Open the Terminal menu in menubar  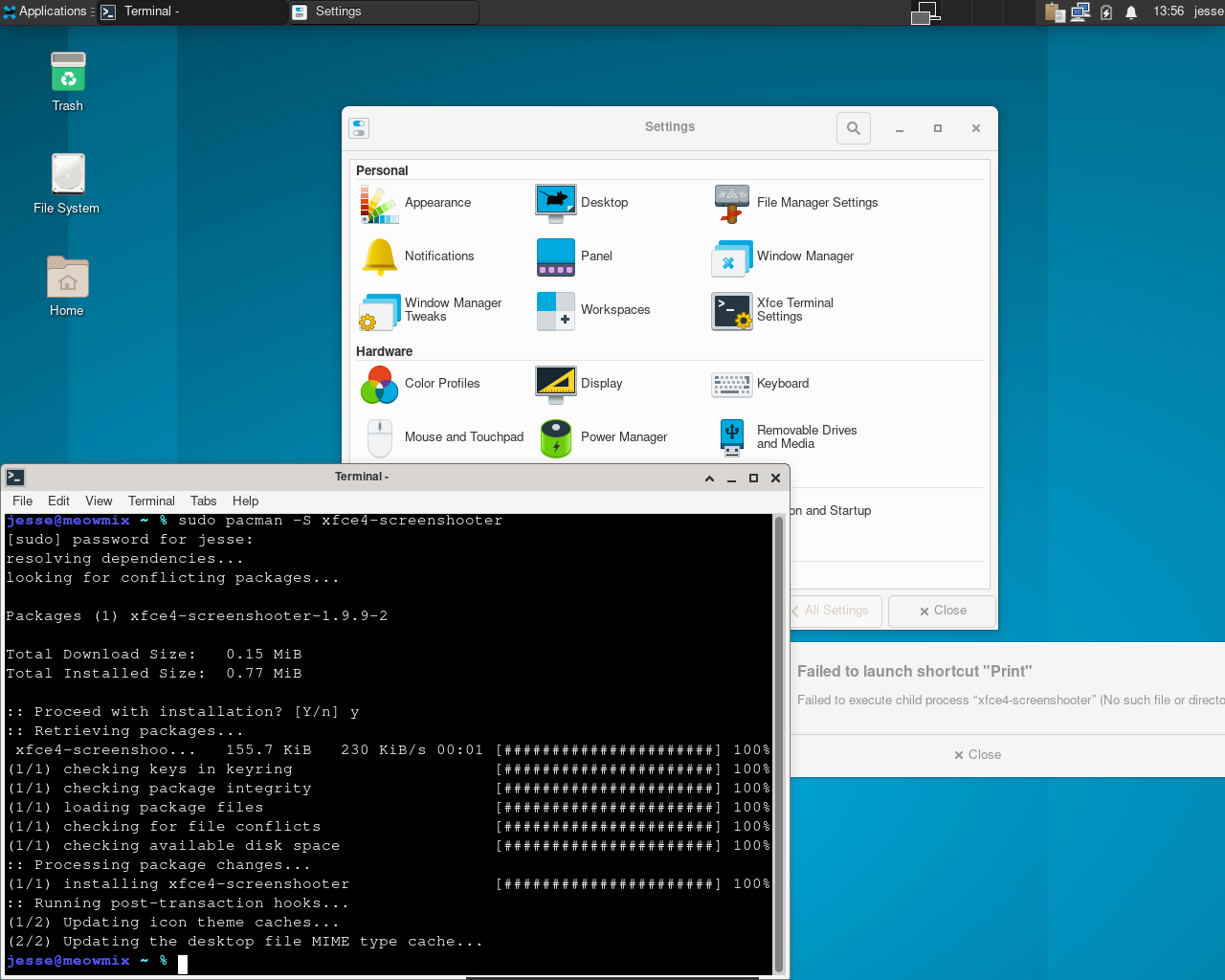[152, 501]
